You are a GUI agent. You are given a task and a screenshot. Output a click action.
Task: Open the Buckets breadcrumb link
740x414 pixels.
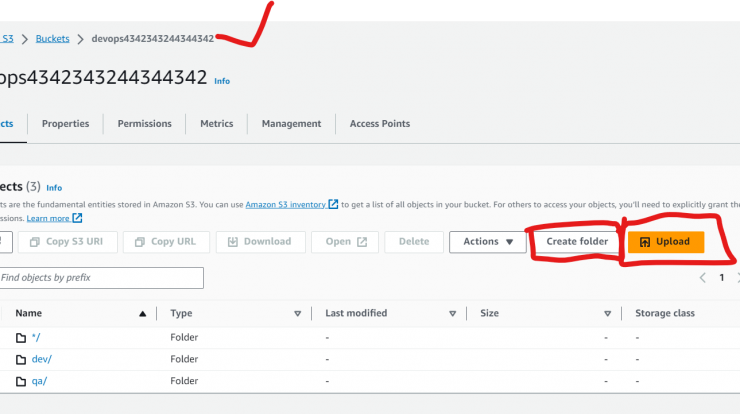coord(52,39)
